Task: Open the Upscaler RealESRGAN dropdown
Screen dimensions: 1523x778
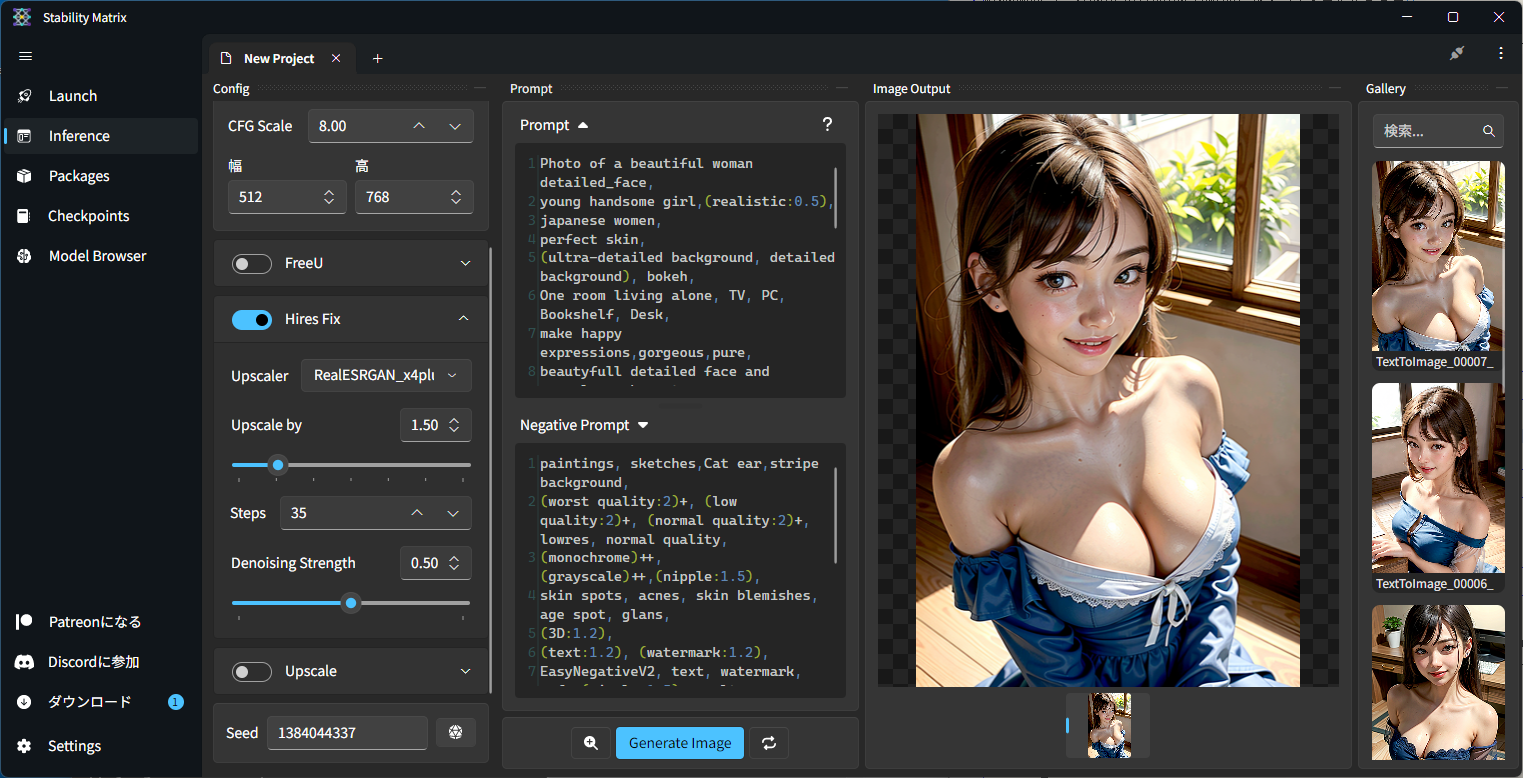Action: [x=386, y=375]
